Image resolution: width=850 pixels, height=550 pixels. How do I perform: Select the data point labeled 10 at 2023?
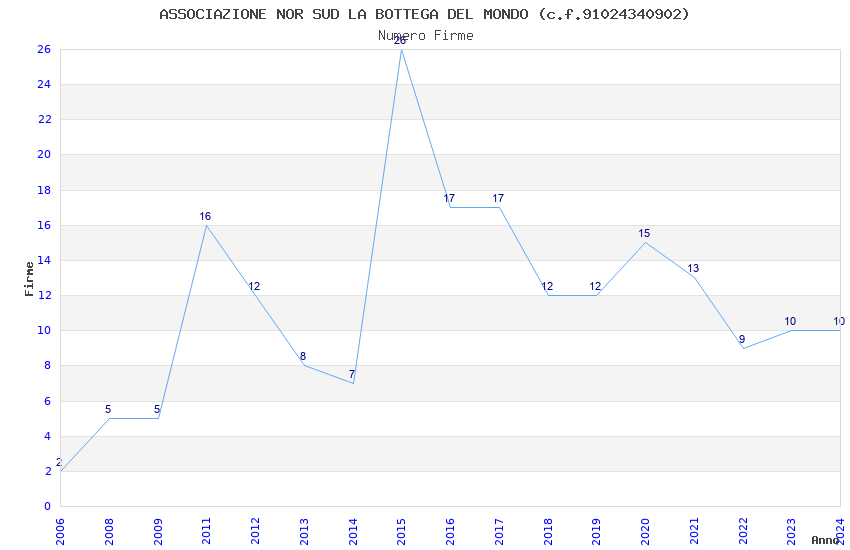(x=791, y=330)
